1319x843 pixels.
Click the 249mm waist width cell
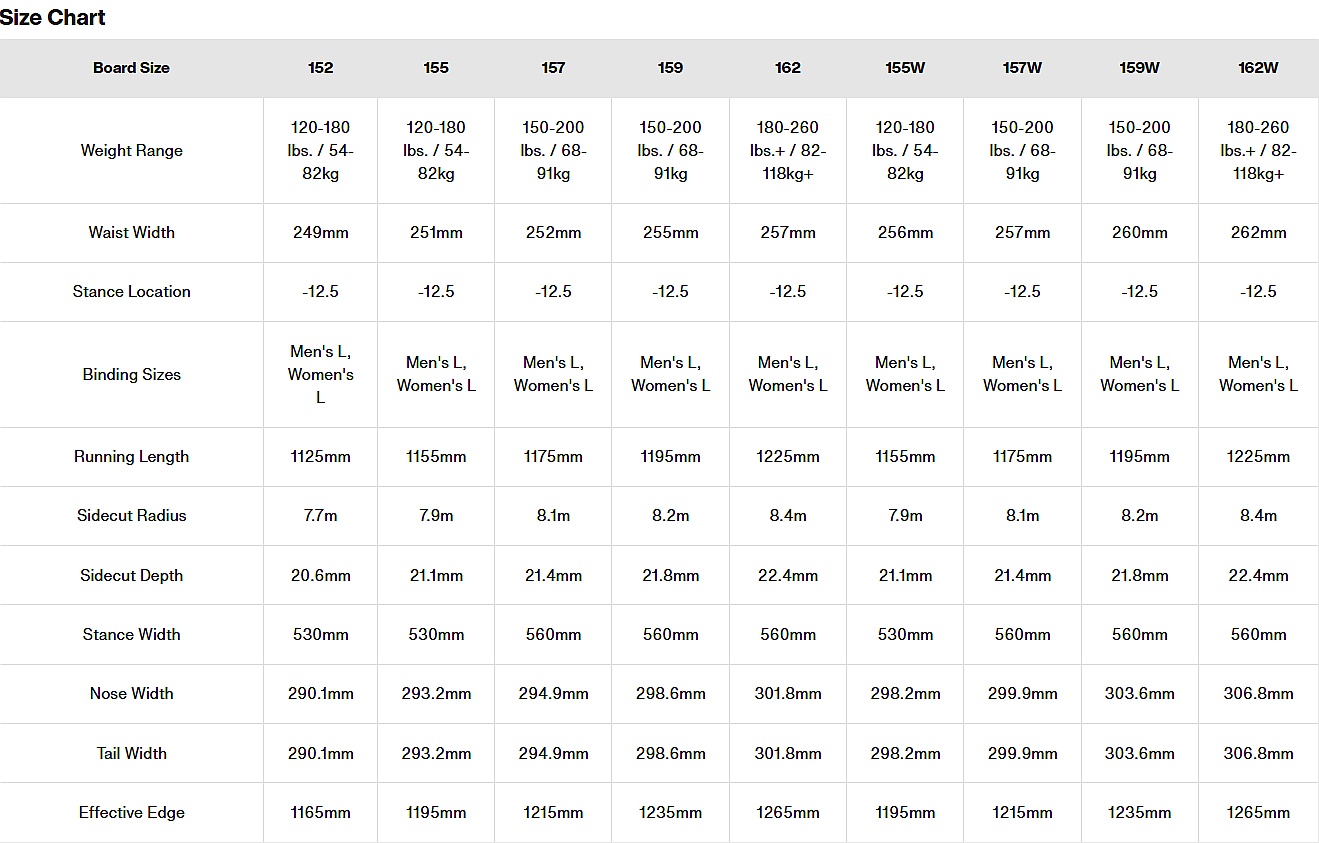click(x=320, y=232)
